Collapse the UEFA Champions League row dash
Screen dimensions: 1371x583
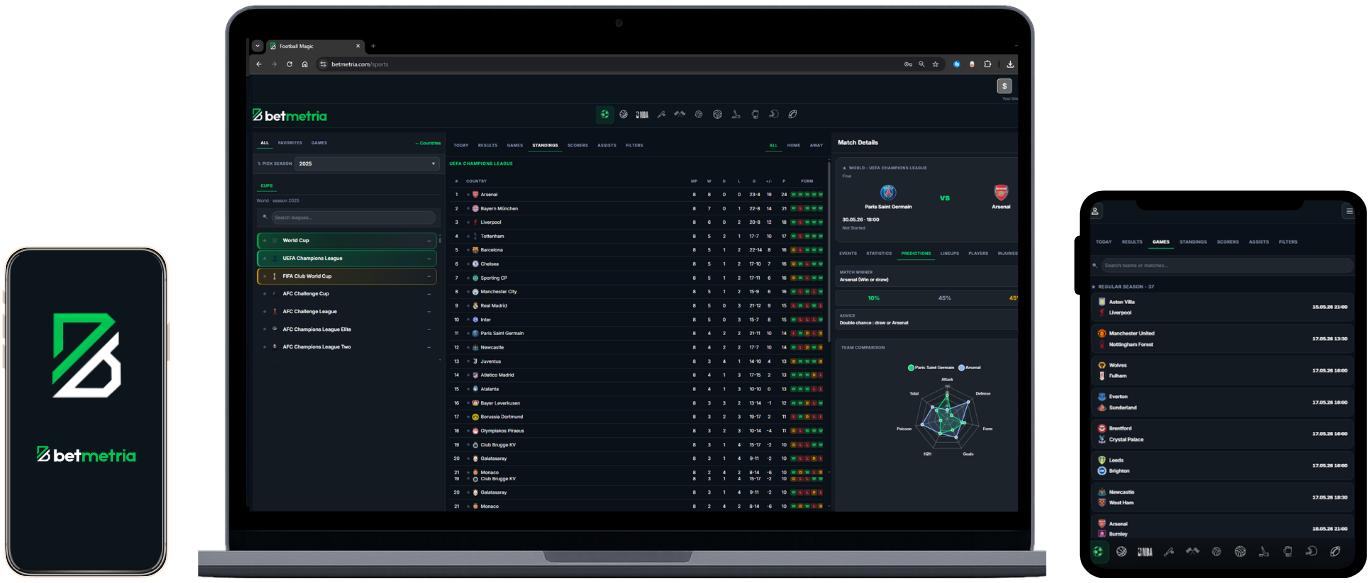coord(429,258)
